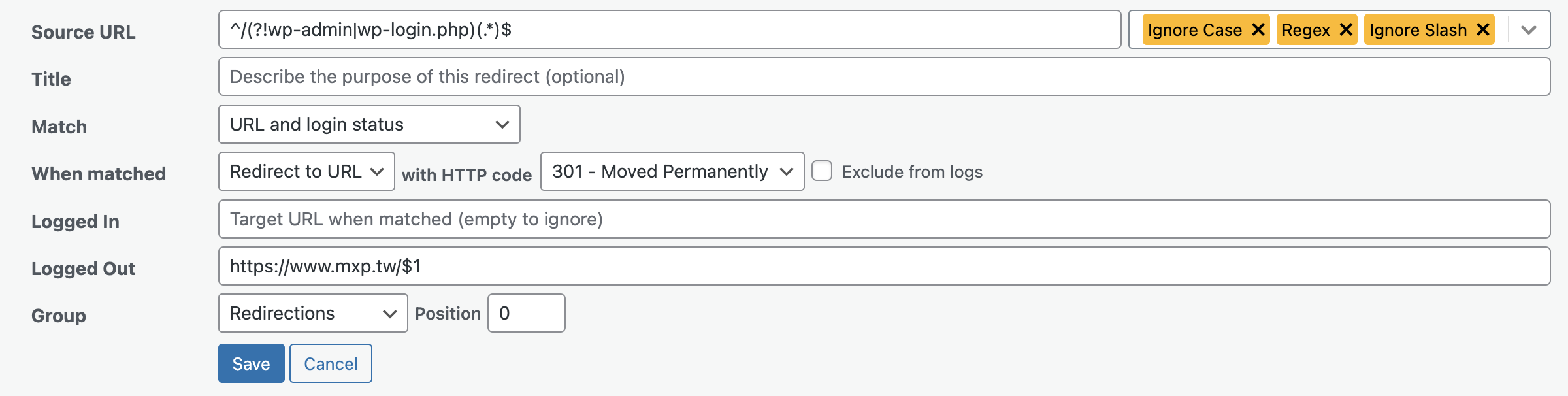
Task: Open the HTTP code 301 dropdown
Action: point(672,171)
